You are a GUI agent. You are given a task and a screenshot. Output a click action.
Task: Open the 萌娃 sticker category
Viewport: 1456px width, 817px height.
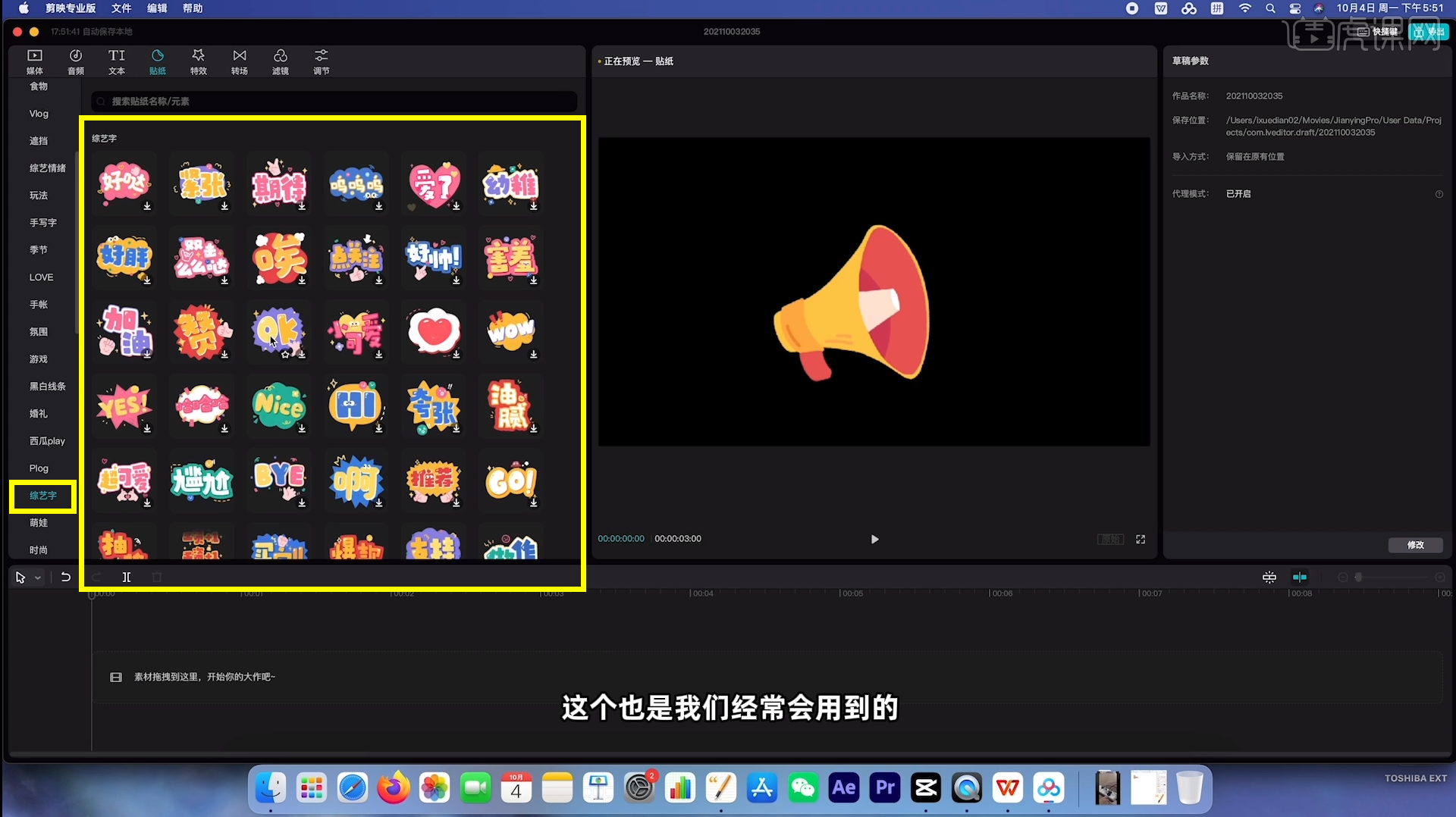pos(39,523)
